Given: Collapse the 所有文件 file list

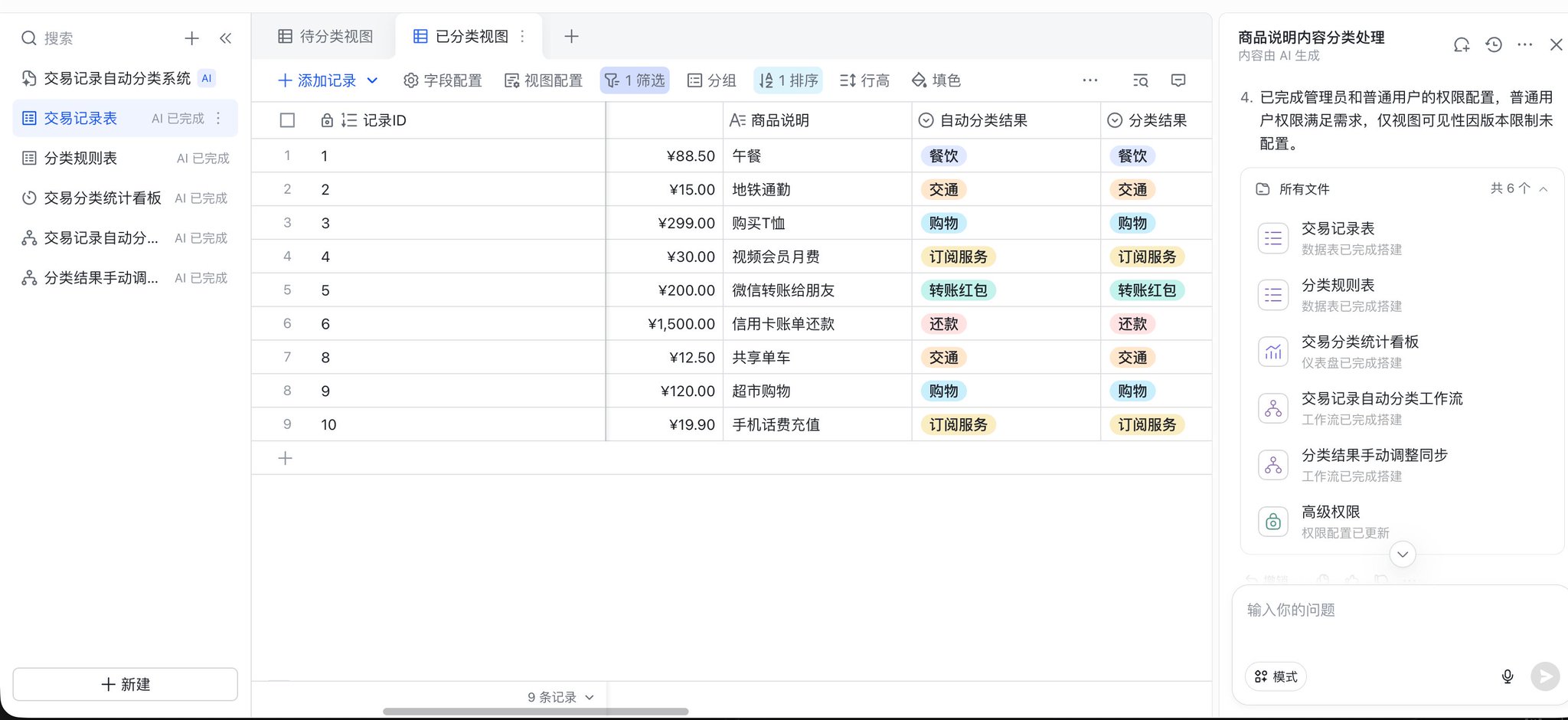Looking at the screenshot, I should point(1543,188).
